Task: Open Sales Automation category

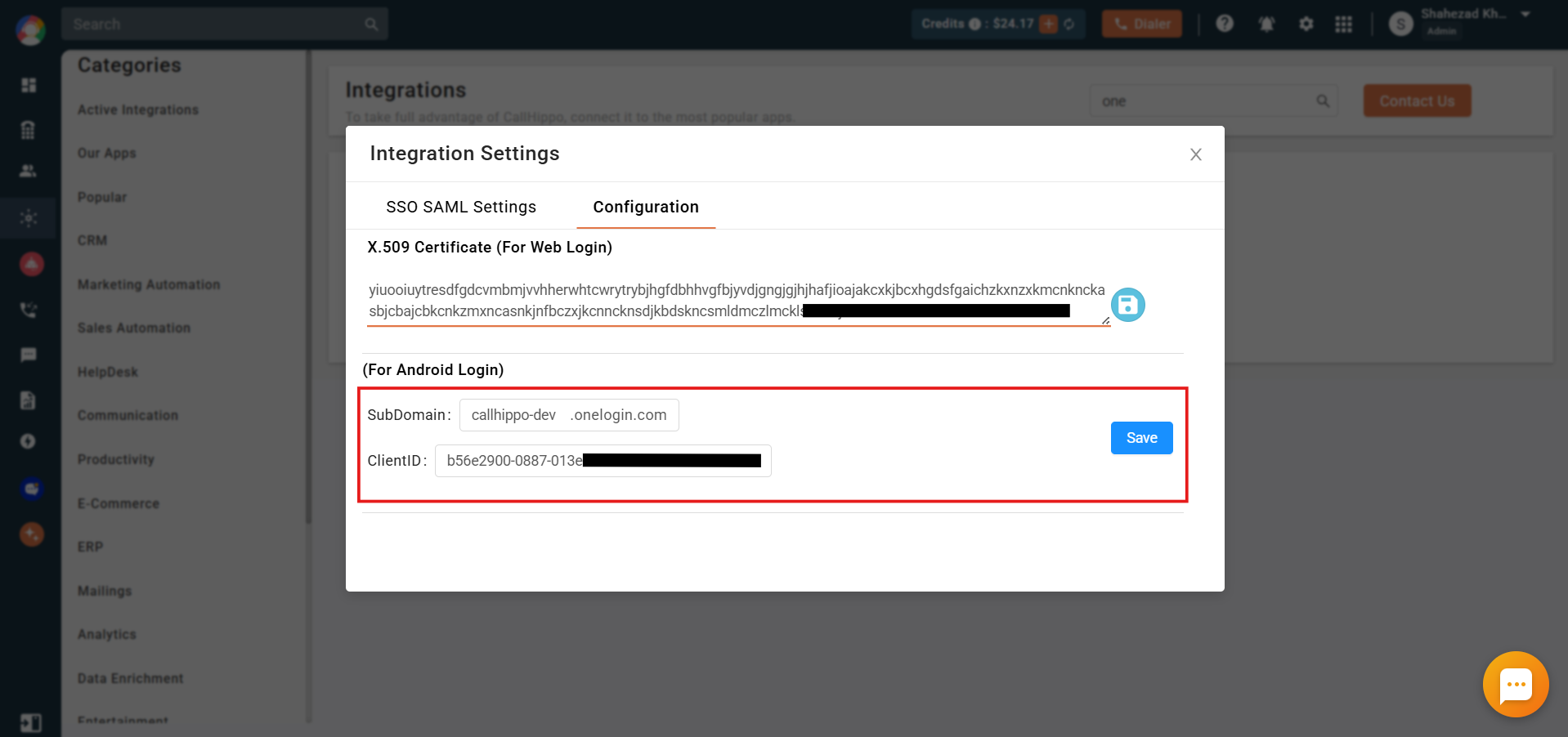Action: [134, 328]
